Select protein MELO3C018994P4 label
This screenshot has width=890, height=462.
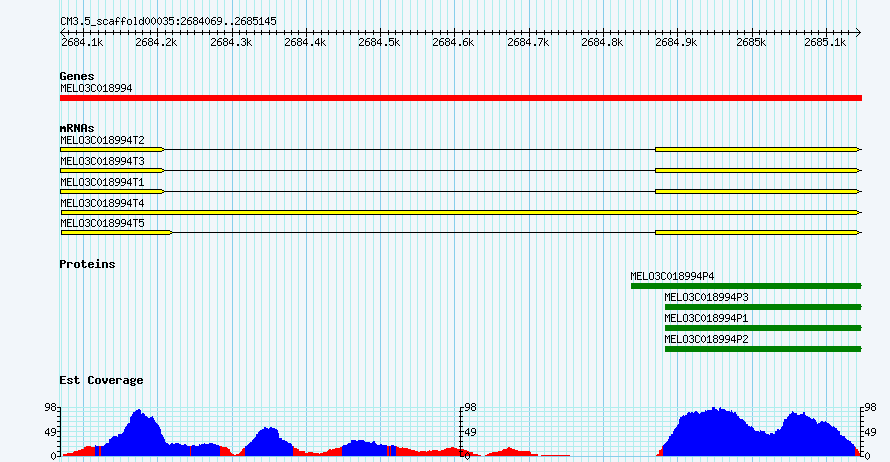pos(672,276)
